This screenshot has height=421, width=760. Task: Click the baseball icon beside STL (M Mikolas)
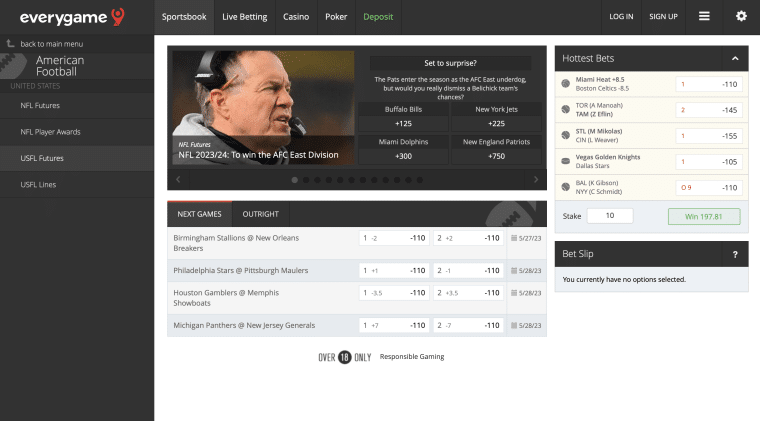tap(565, 135)
